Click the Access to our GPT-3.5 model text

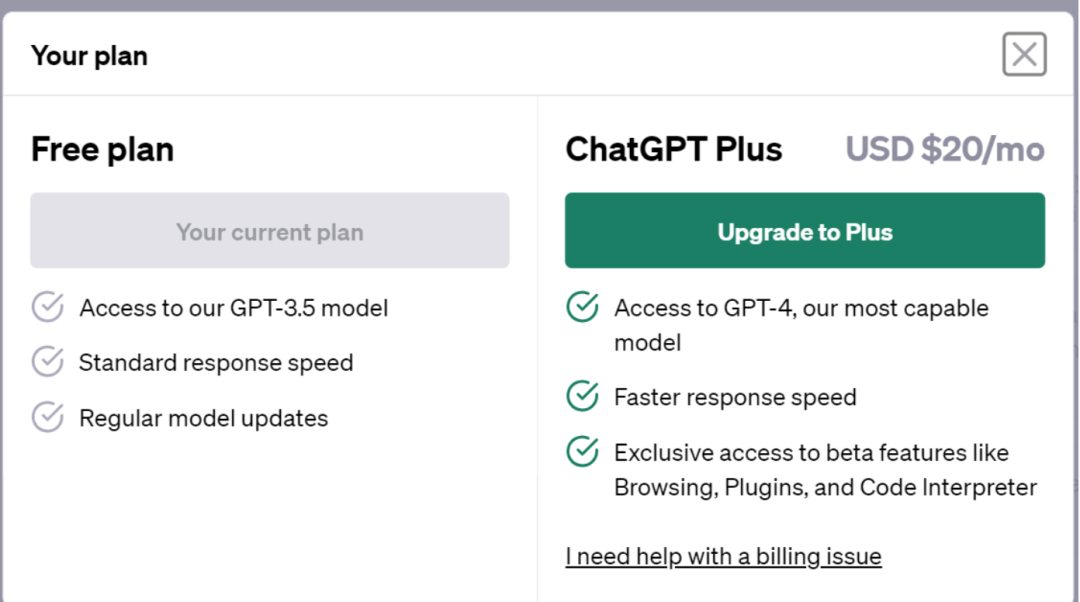[x=233, y=308]
